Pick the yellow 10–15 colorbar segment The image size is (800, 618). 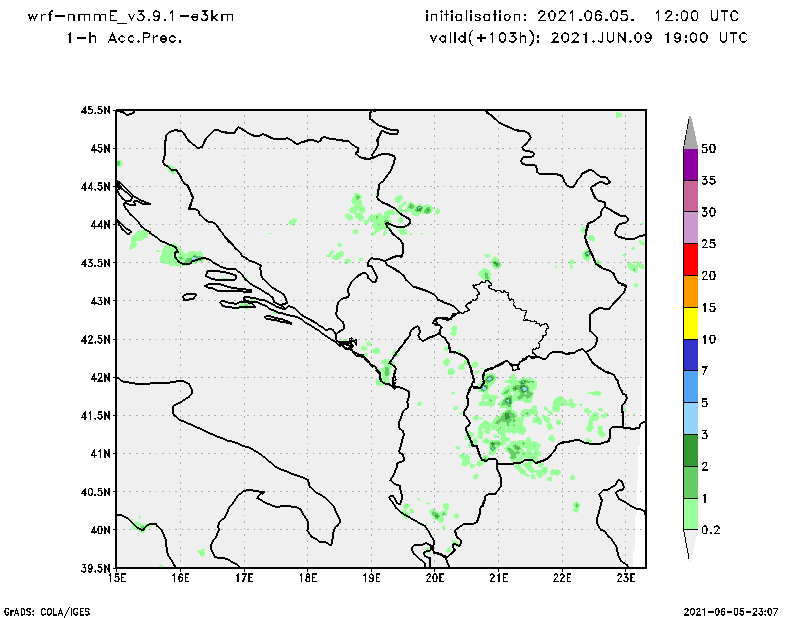pyautogui.click(x=690, y=324)
